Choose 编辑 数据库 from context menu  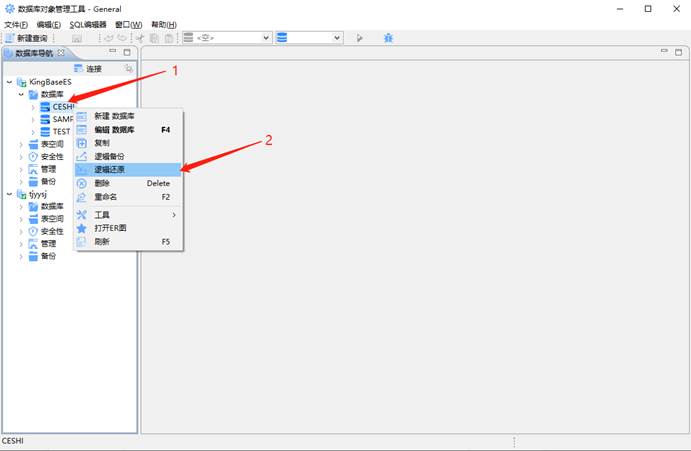pos(128,130)
